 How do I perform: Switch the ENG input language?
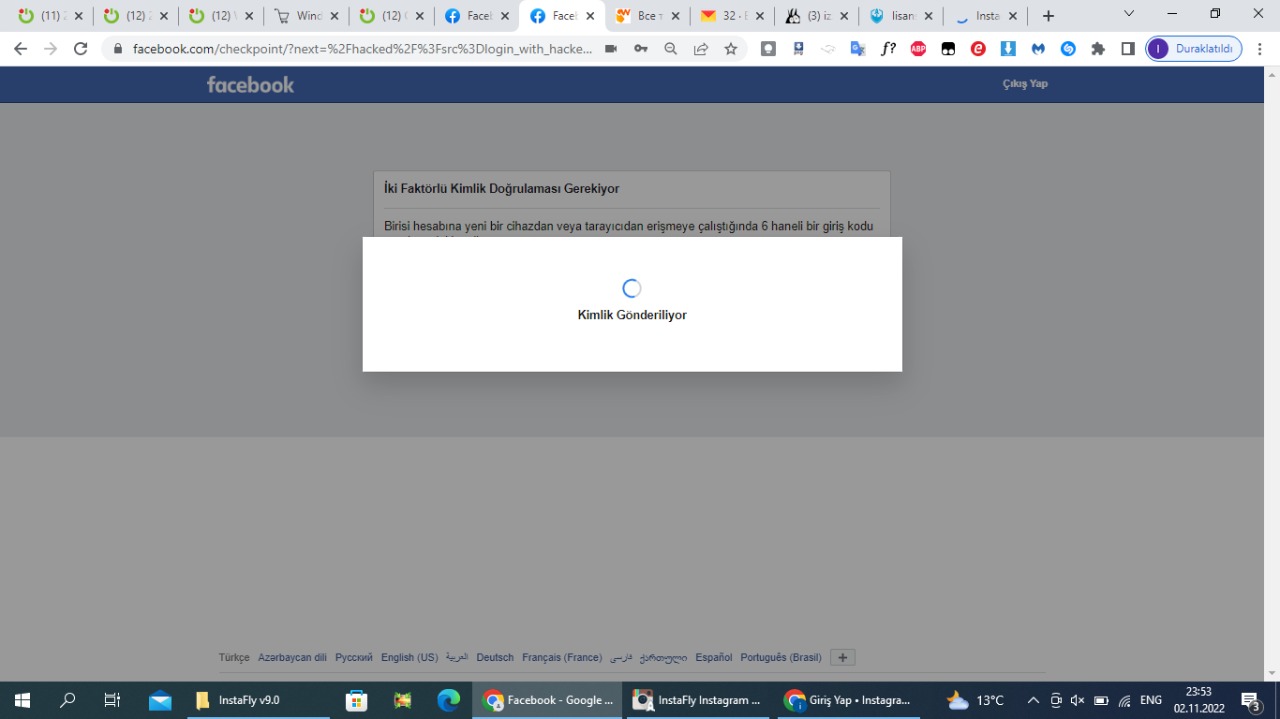(1151, 700)
